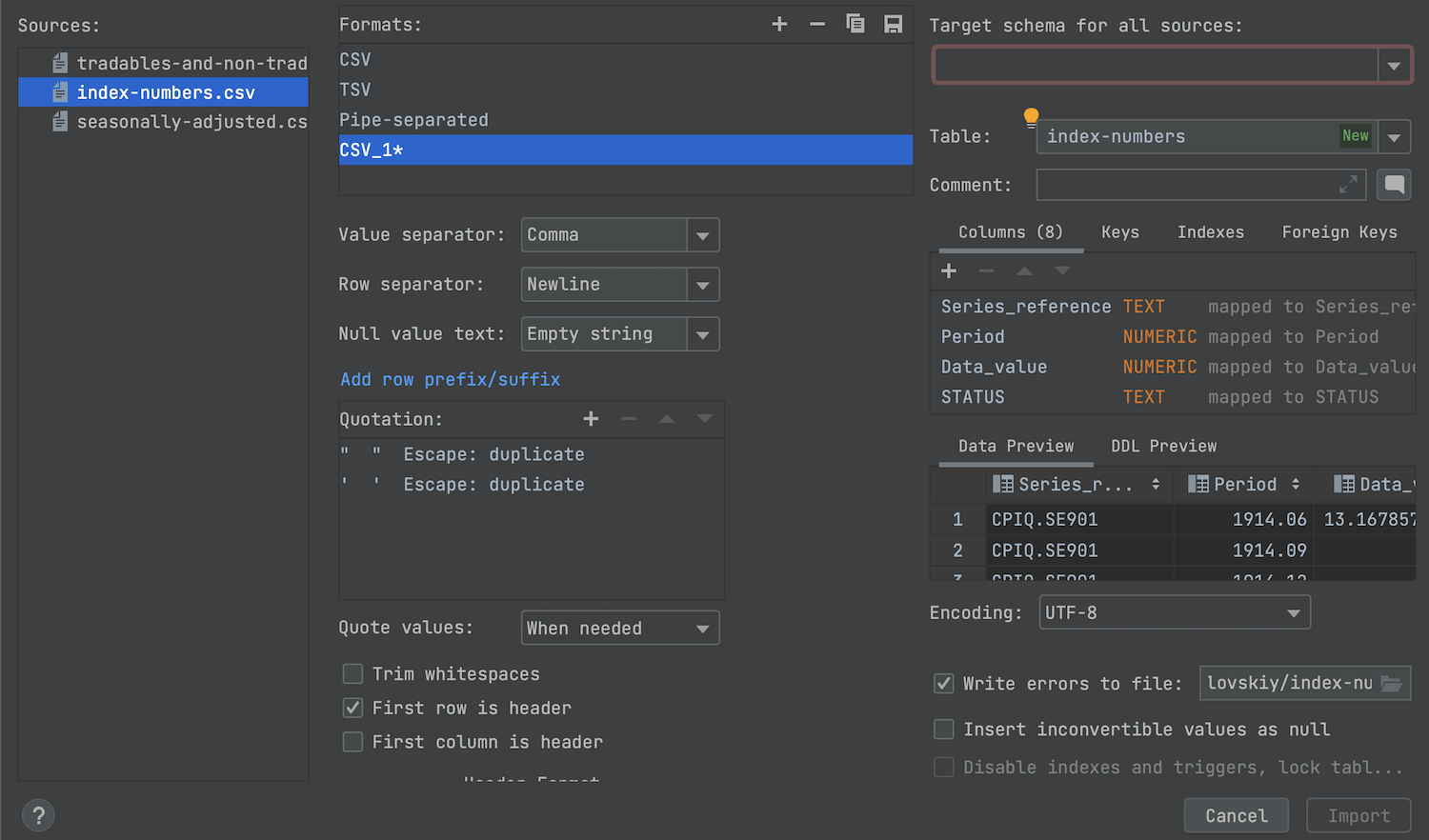Uncheck First row is header
1429x840 pixels.
(x=352, y=709)
